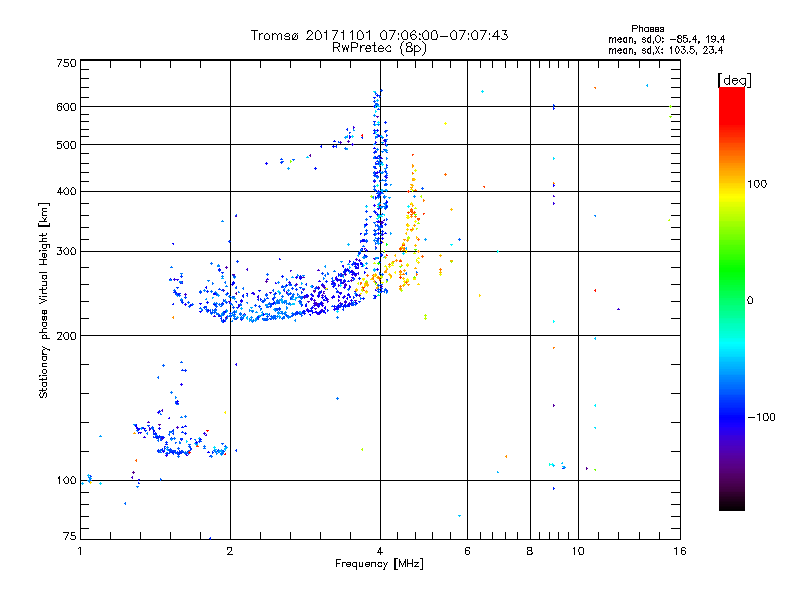Click the x-axis tick label '16'
This screenshot has height=600, width=800.
tap(680, 551)
